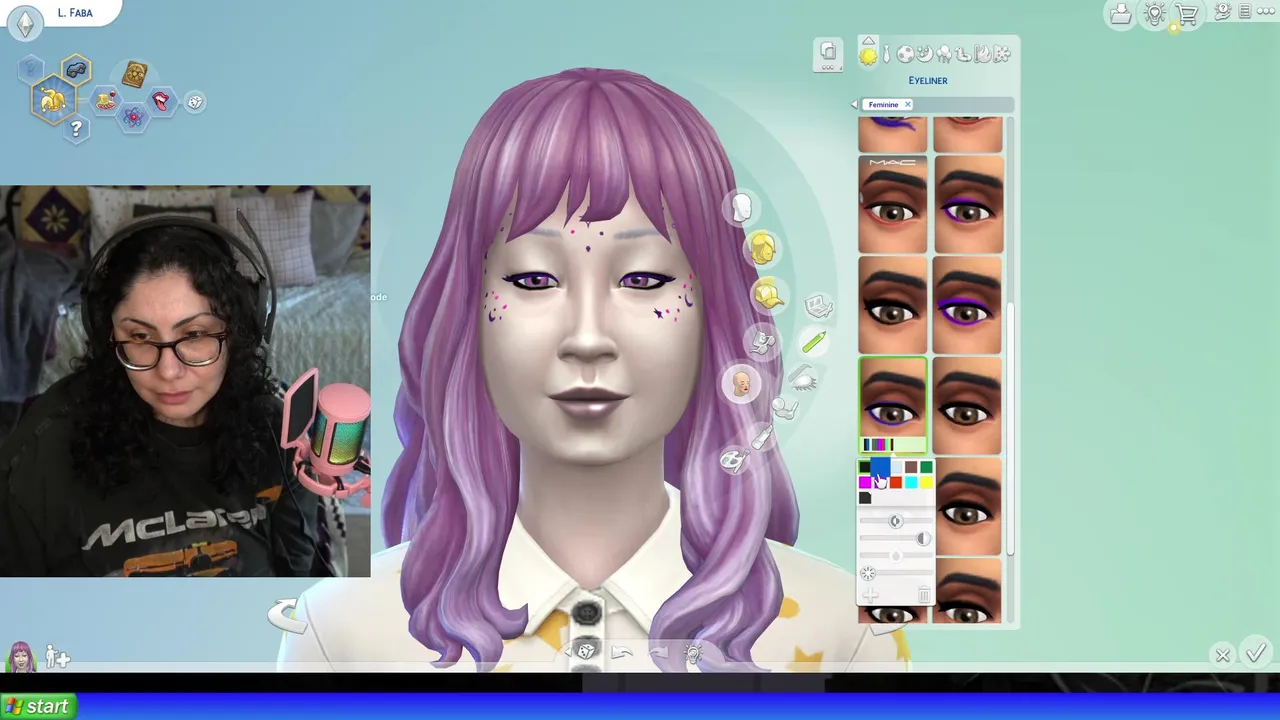This screenshot has width=1280, height=720.
Task: Select the MAC red eyeliner thumbnail
Action: tap(893, 204)
